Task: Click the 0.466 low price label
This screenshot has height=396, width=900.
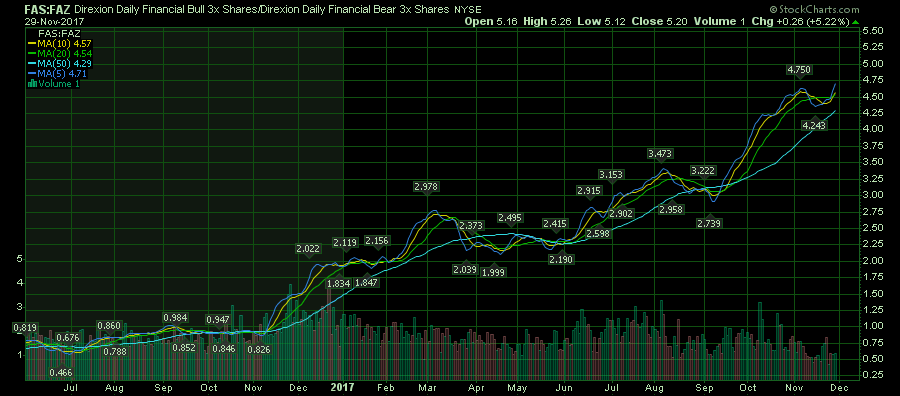Action: 61,372
